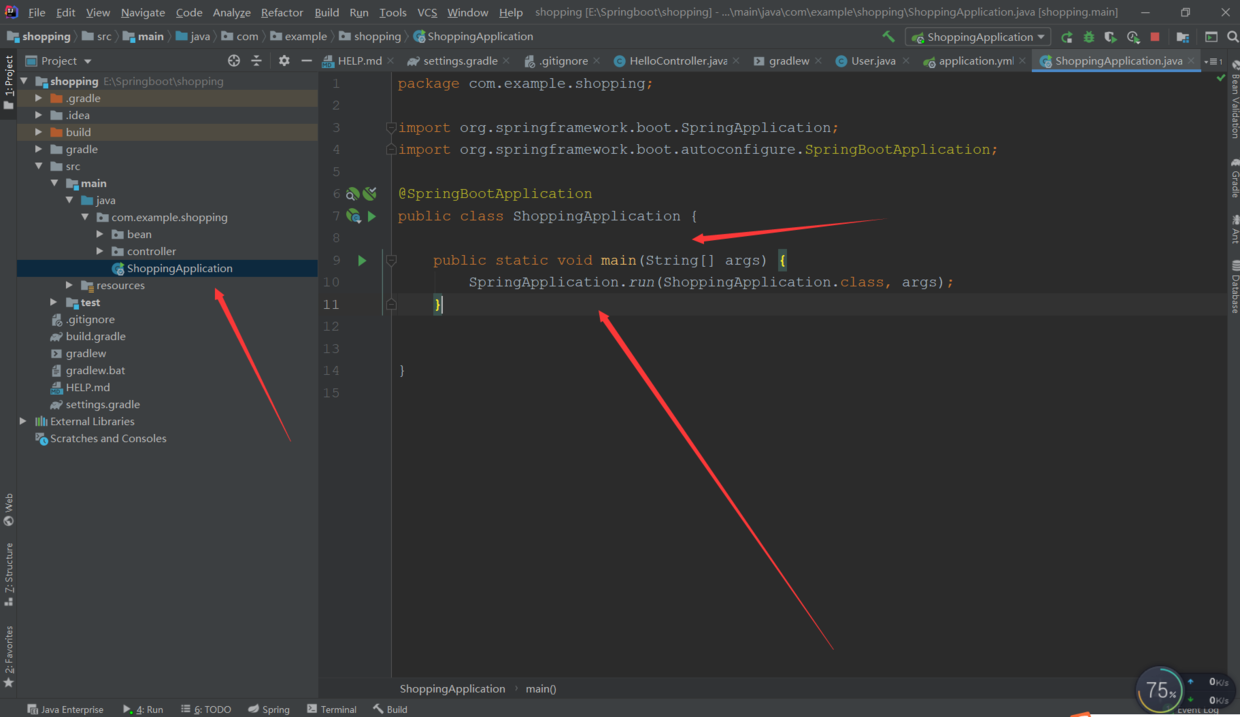
Task: Click the green Debug bug icon
Action: pos(1089,37)
